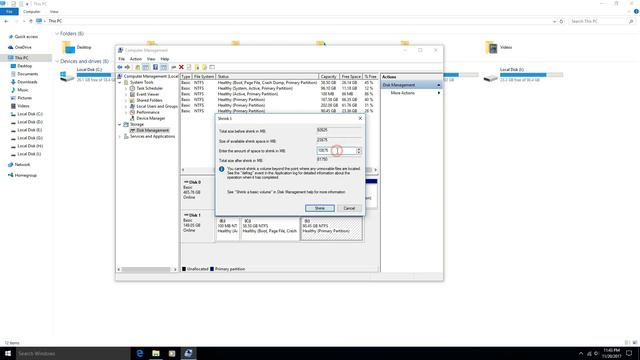Image resolution: width=640 pixels, height=360 pixels.
Task: Click the Back arrow in Computer Management toolbar
Action: [x=120, y=67]
